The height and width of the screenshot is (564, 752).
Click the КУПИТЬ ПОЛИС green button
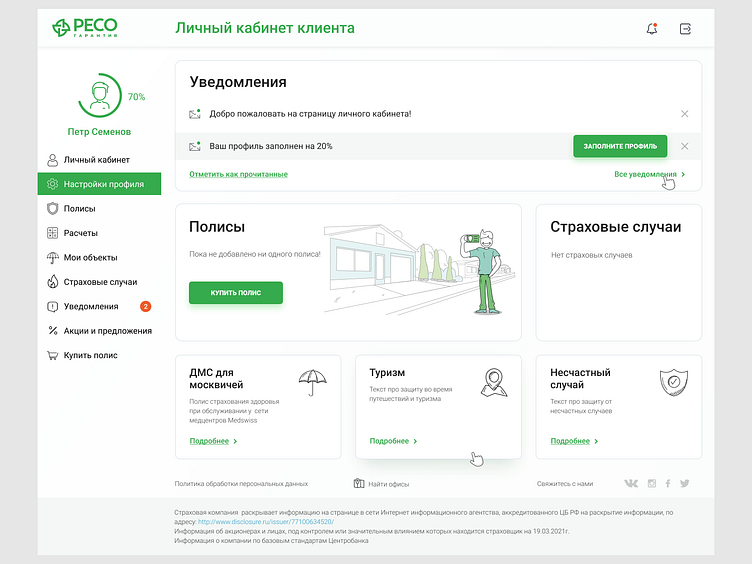click(x=236, y=293)
